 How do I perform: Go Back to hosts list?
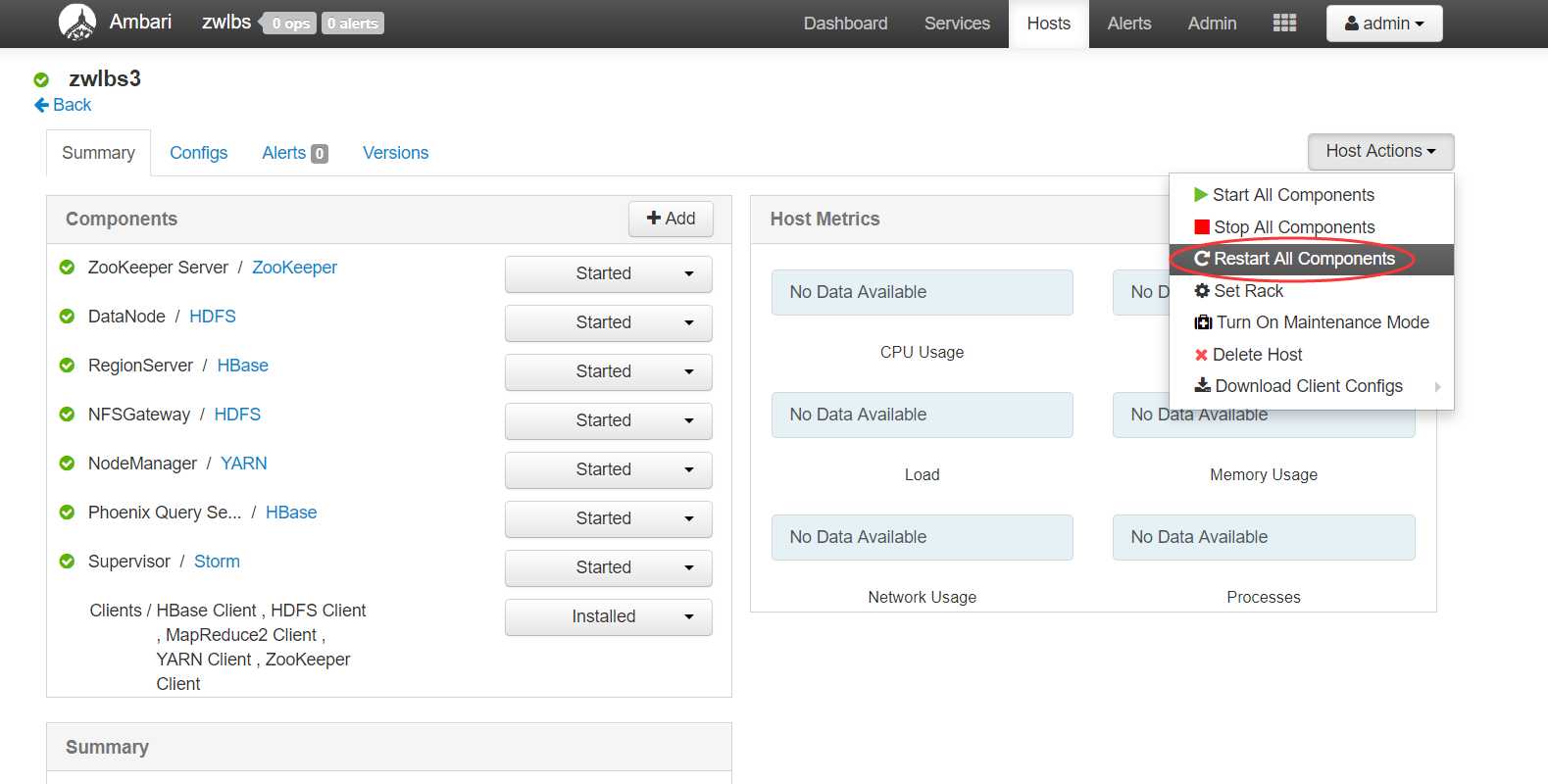63,105
